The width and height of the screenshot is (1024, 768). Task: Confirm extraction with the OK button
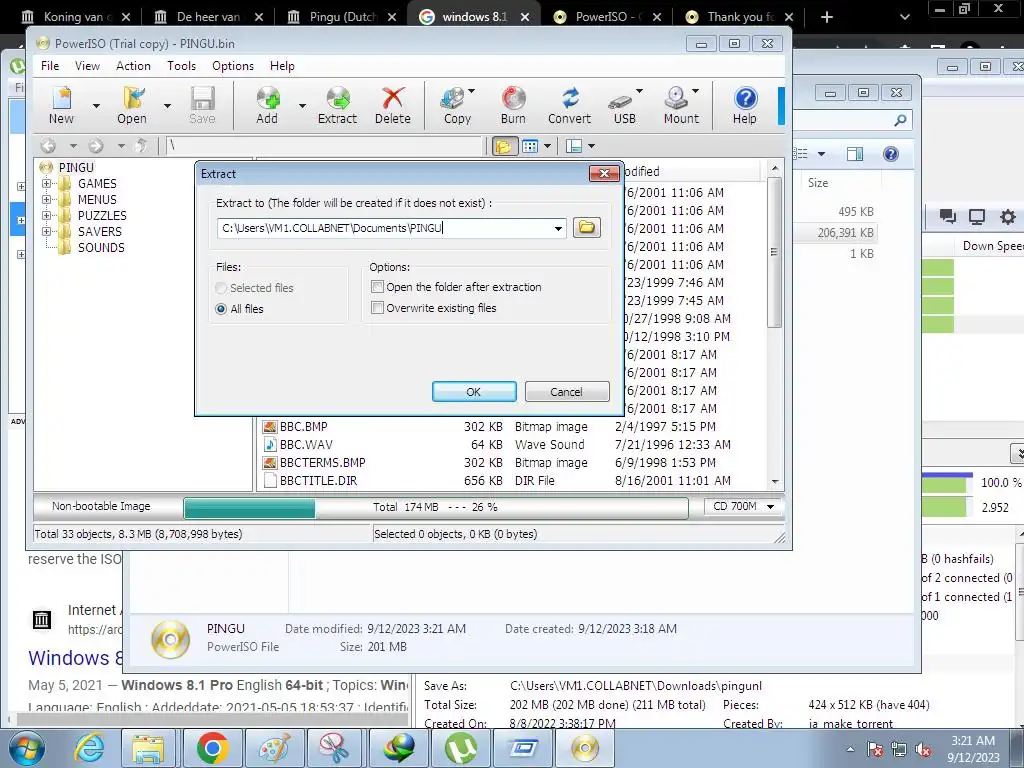(474, 392)
